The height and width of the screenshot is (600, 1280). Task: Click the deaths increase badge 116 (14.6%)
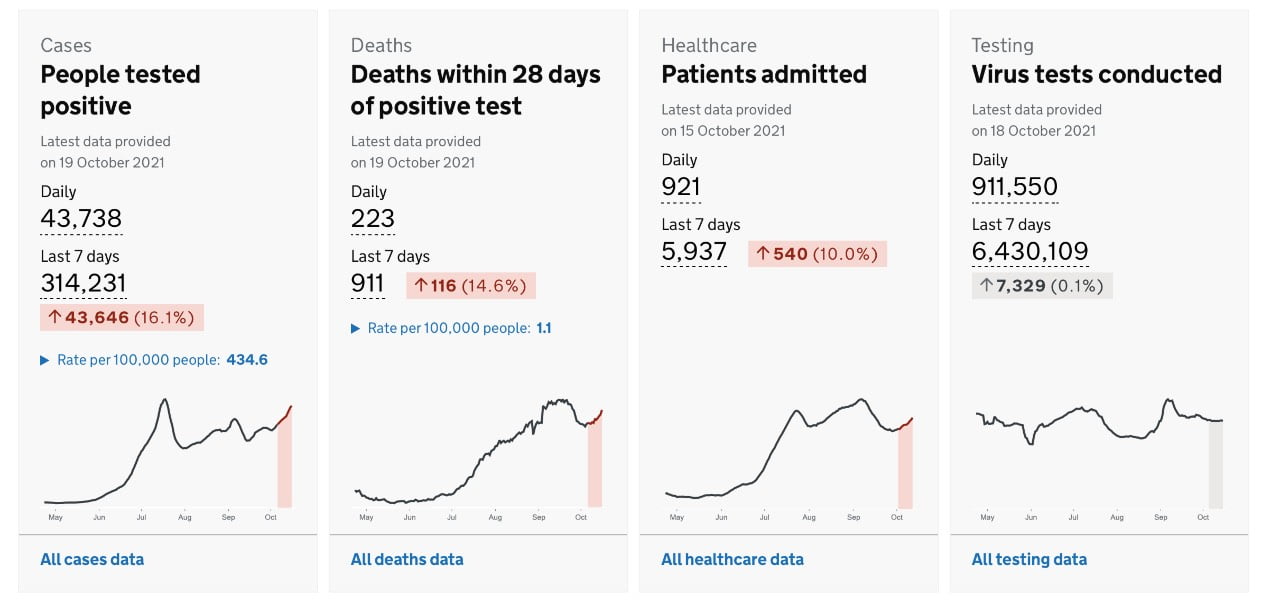tap(470, 286)
